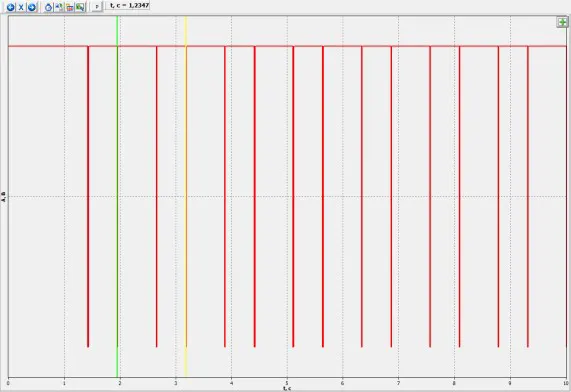The width and height of the screenshot is (571, 392).
Task: Click the green plus icon in graph corner
Action: [x=562, y=22]
